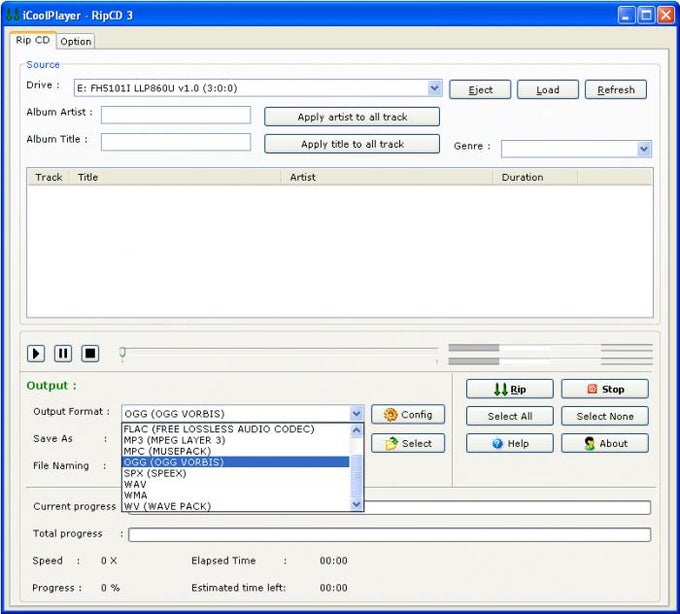Click the format list scrollbar thumb
Viewport: 680px width, 614px height.
coord(356,475)
